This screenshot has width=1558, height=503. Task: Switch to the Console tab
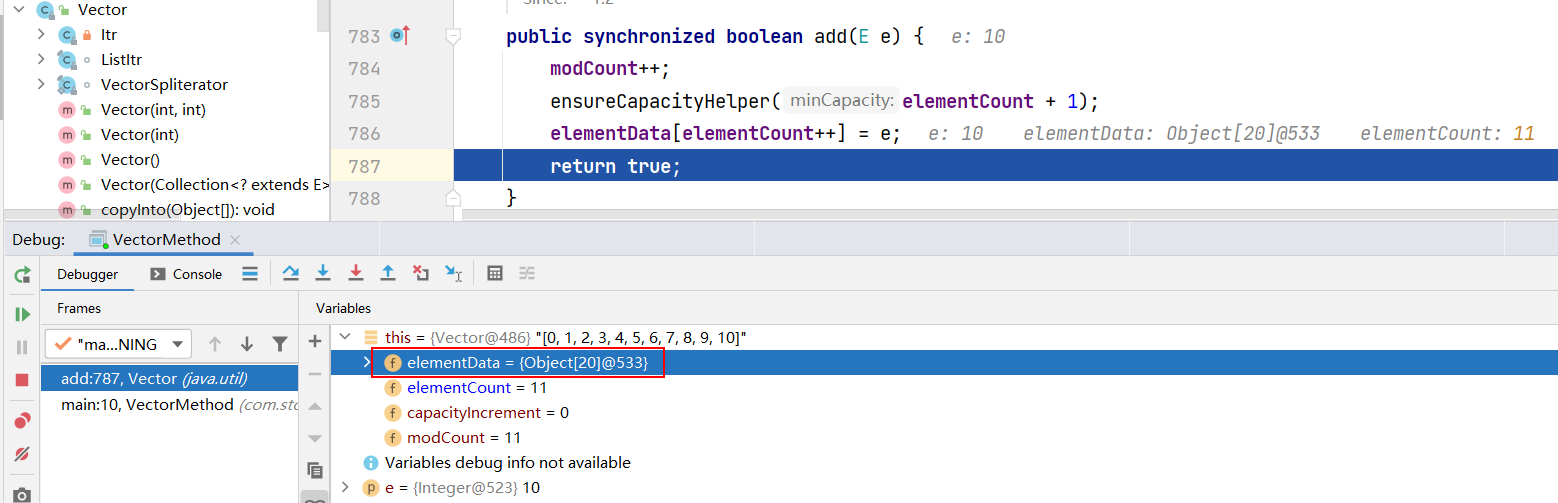pyautogui.click(x=186, y=274)
